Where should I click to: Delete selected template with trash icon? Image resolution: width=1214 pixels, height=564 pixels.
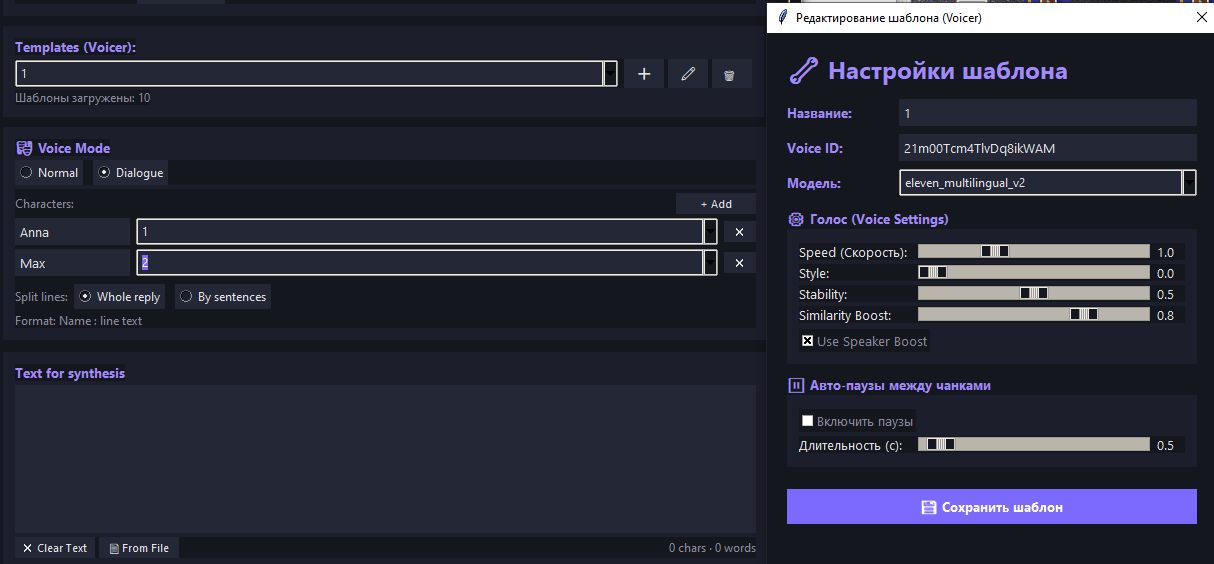pos(730,74)
